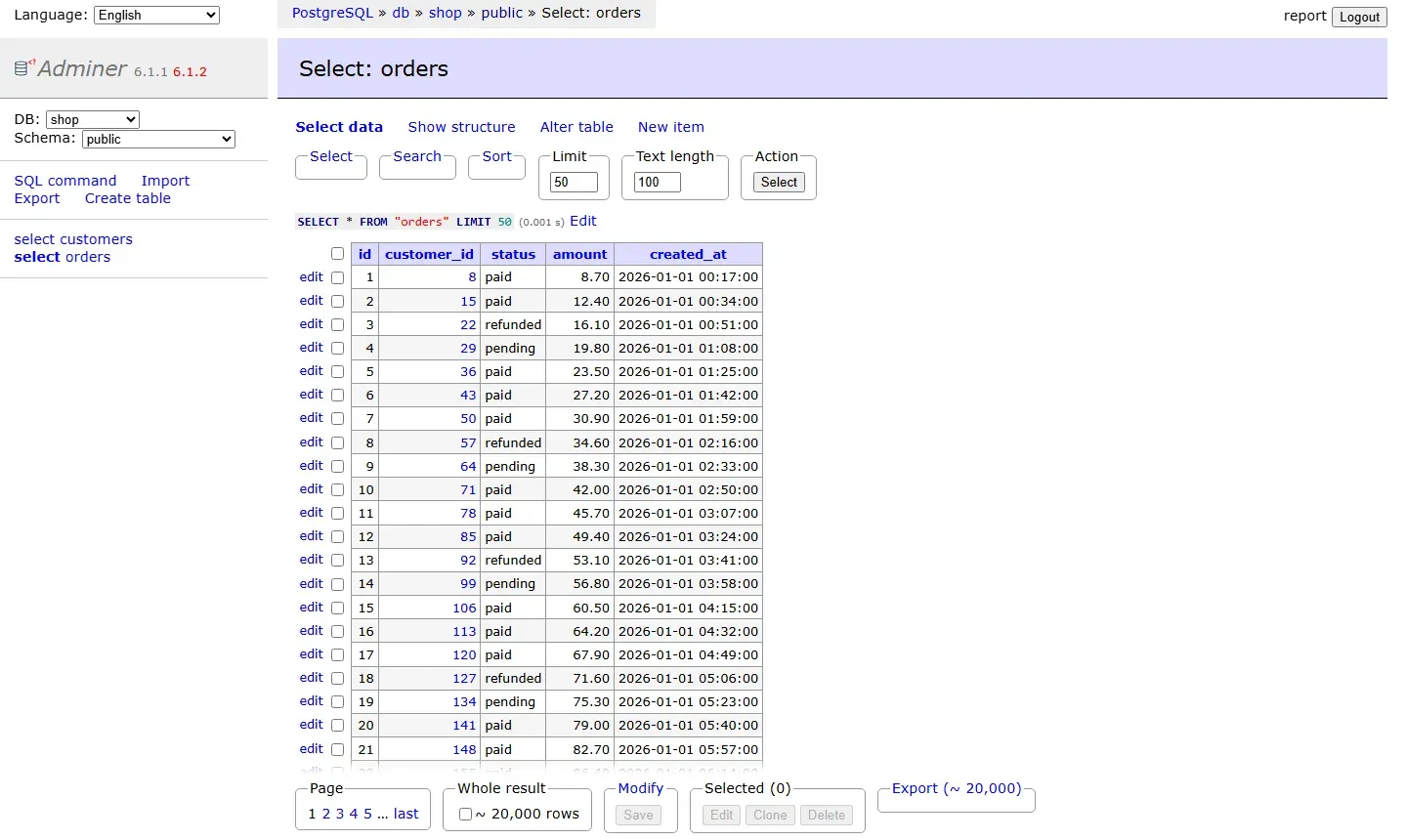Edit the row for order id 16
The image size is (1407, 840).
tap(312, 631)
